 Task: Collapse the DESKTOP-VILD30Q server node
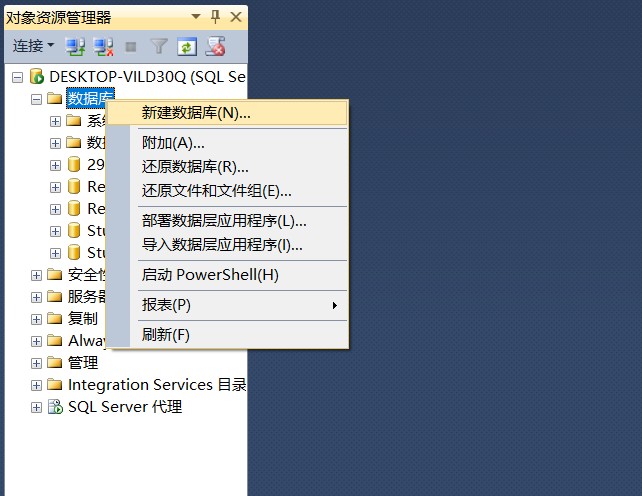17,77
